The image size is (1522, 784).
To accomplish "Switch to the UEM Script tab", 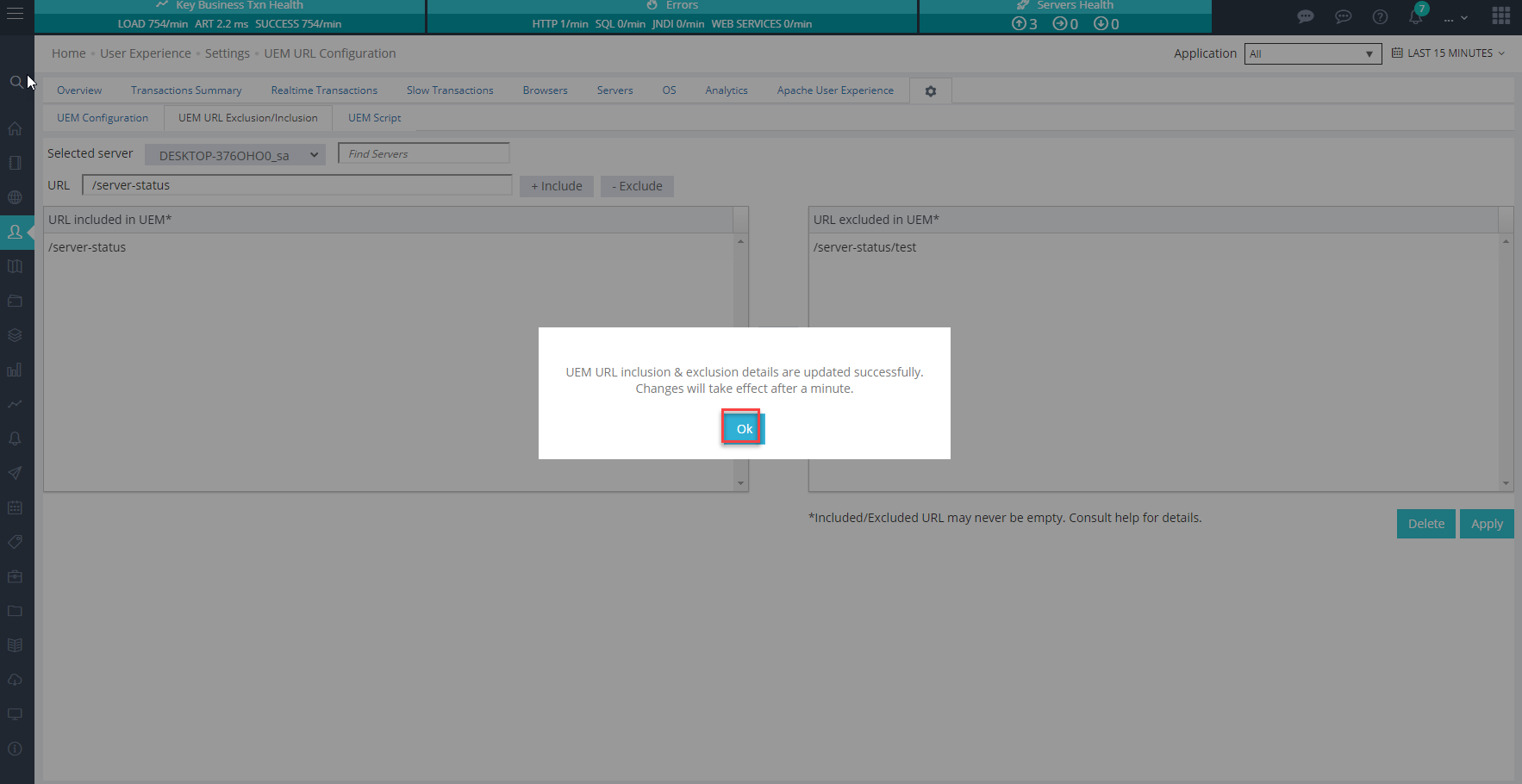I will pyautogui.click(x=374, y=118).
